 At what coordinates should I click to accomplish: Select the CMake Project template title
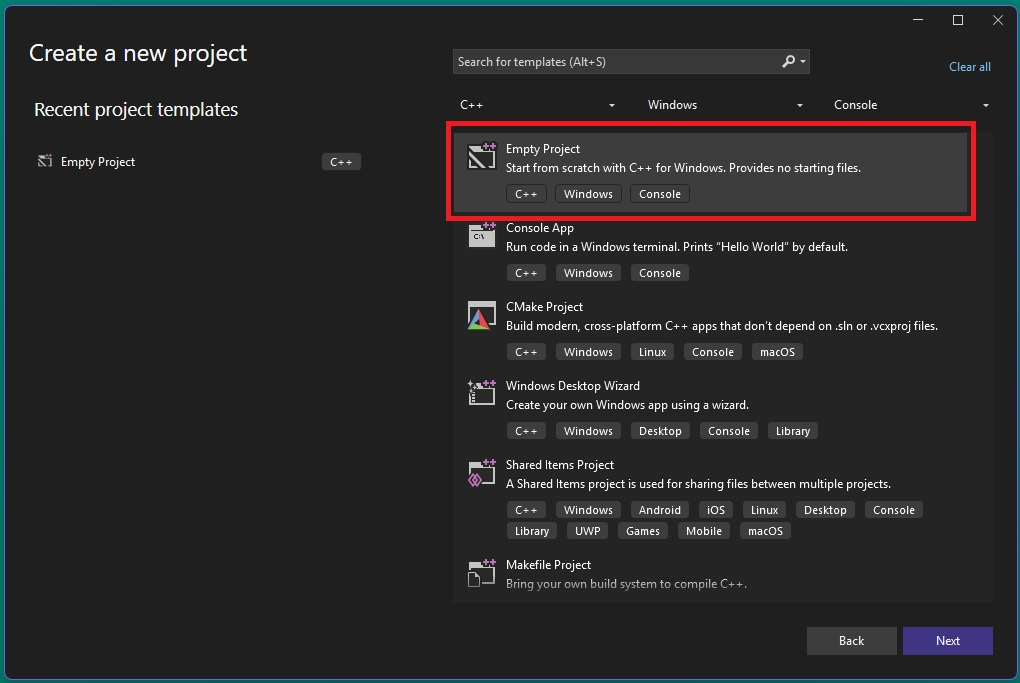pos(544,306)
